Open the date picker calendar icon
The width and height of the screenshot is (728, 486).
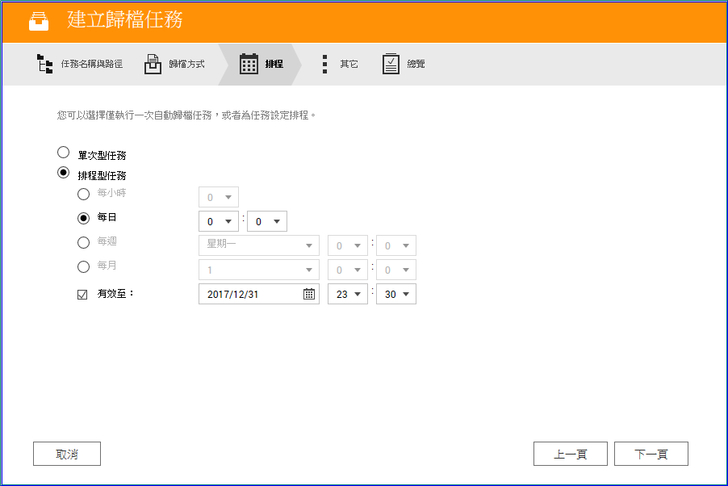[x=309, y=294]
